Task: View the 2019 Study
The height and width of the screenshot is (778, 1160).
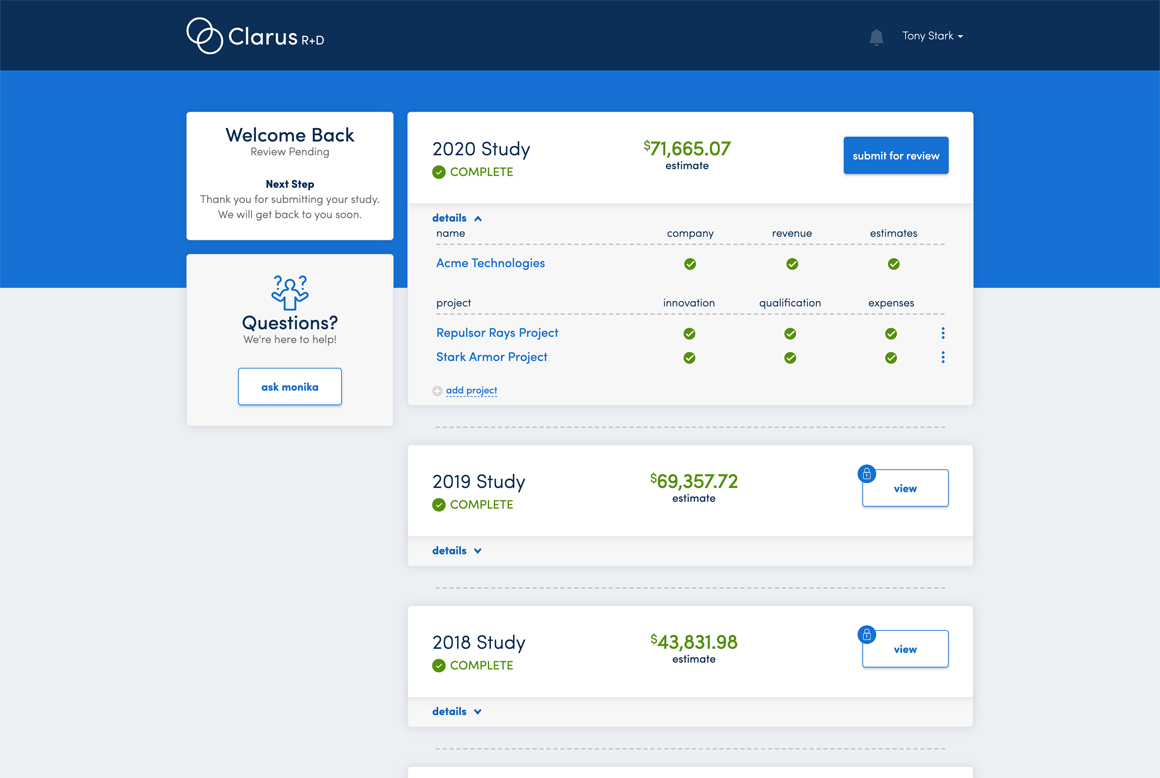Action: point(906,488)
